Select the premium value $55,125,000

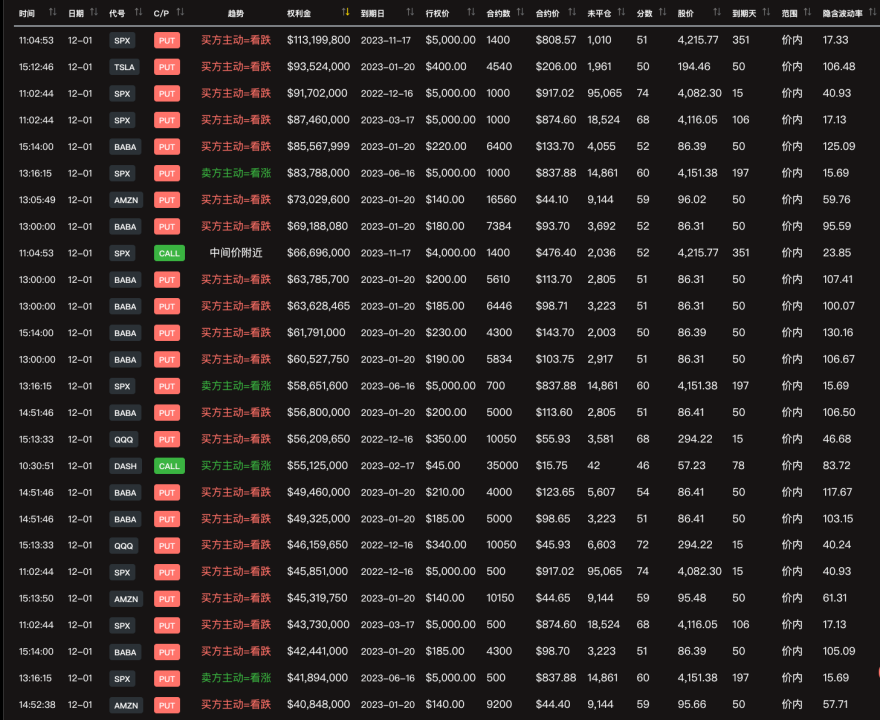click(x=317, y=466)
